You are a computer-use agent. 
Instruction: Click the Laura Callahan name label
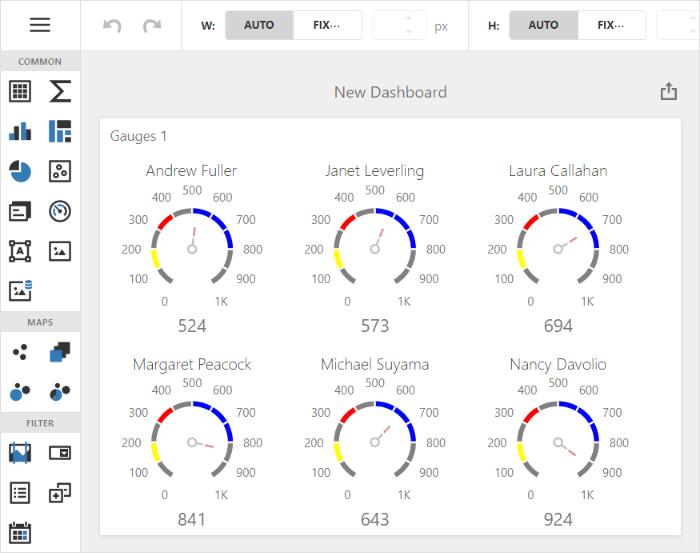click(558, 170)
